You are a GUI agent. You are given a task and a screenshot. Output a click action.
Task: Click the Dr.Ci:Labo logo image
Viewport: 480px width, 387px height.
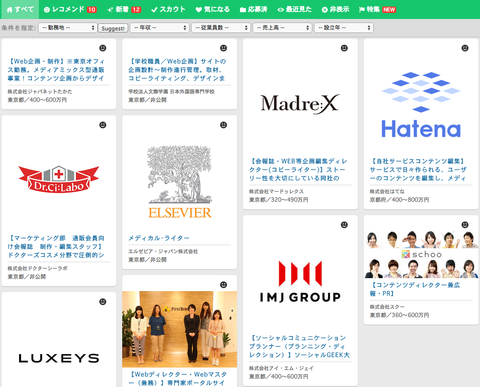[x=59, y=179]
